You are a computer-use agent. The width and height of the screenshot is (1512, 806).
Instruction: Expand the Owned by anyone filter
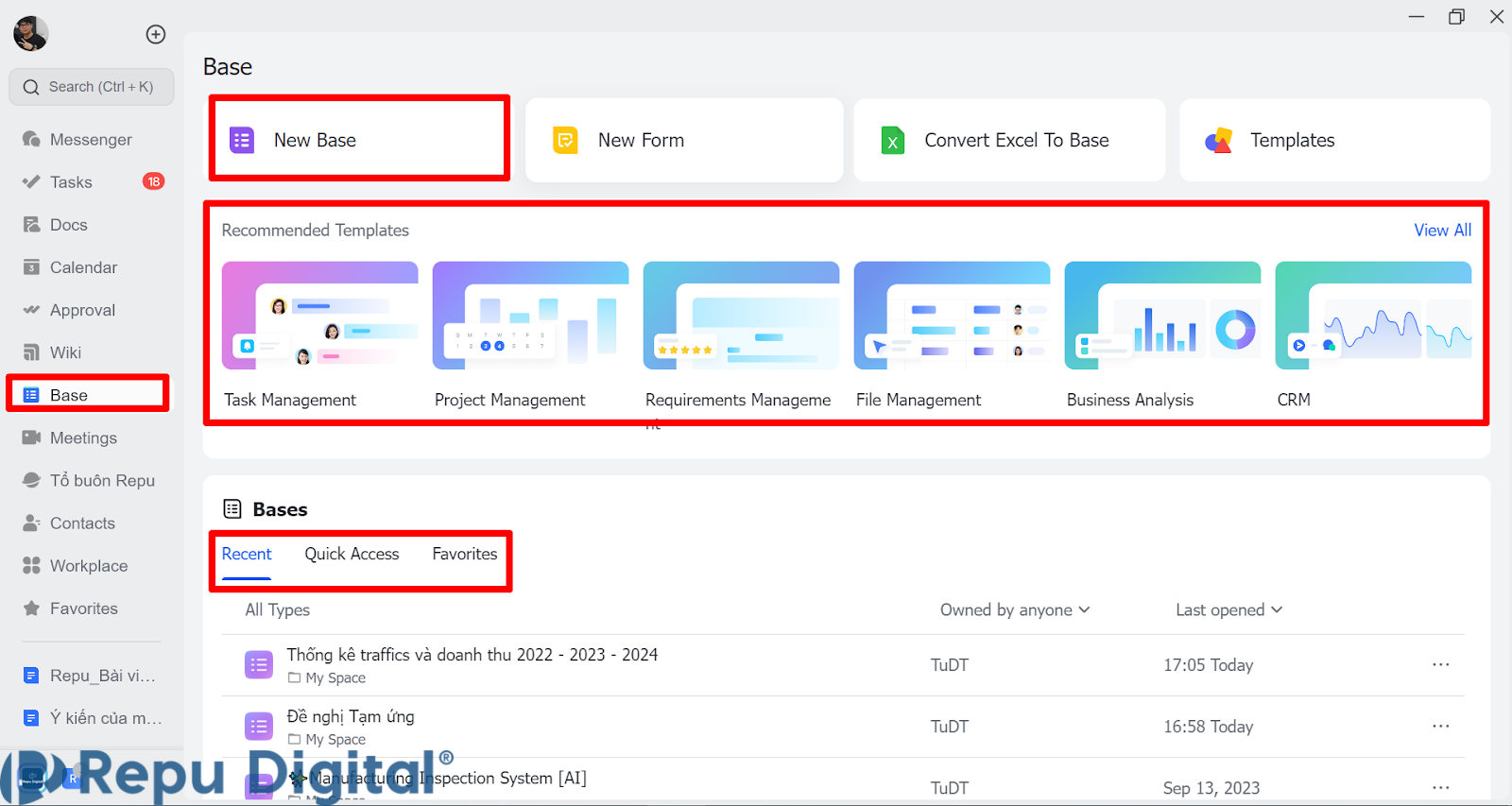tap(1014, 610)
